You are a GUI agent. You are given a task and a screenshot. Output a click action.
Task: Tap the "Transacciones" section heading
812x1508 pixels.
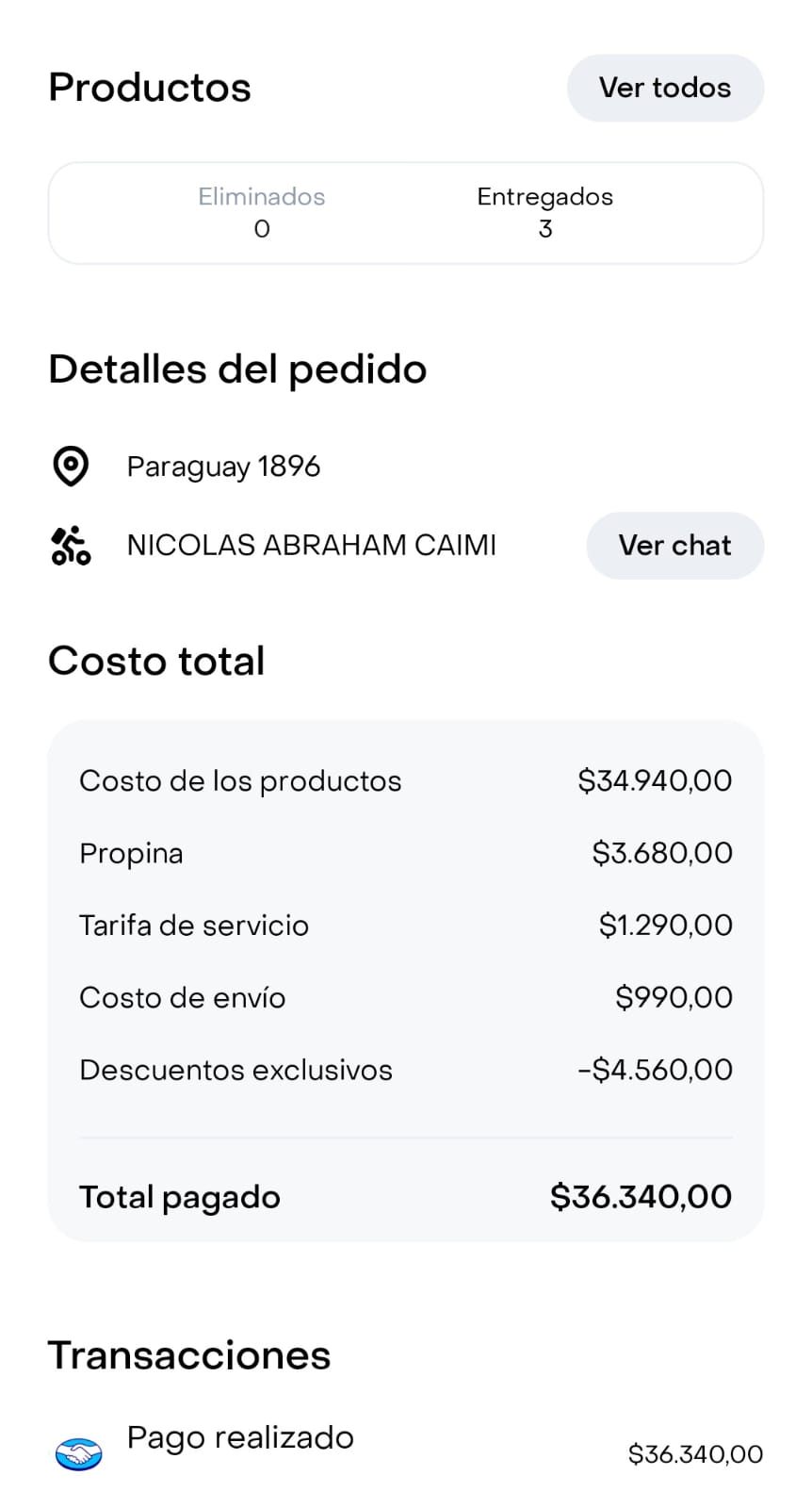click(x=189, y=1355)
